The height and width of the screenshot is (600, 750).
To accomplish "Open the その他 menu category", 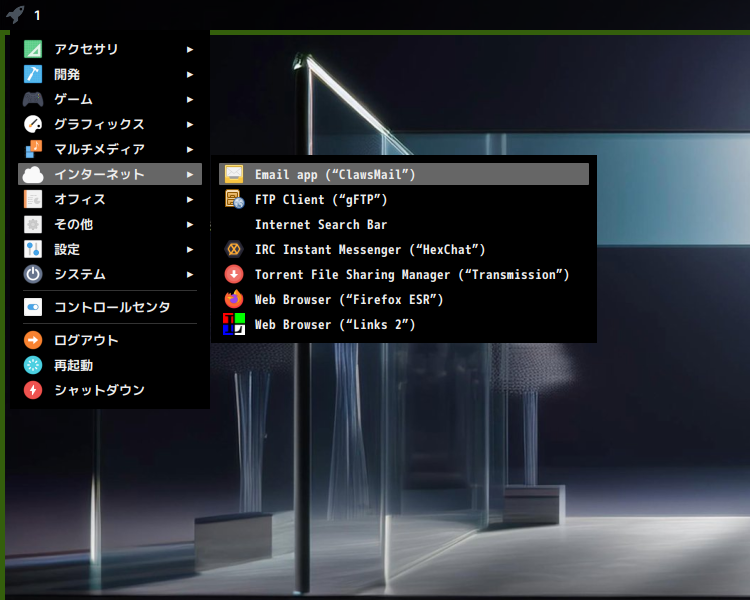I will point(110,224).
